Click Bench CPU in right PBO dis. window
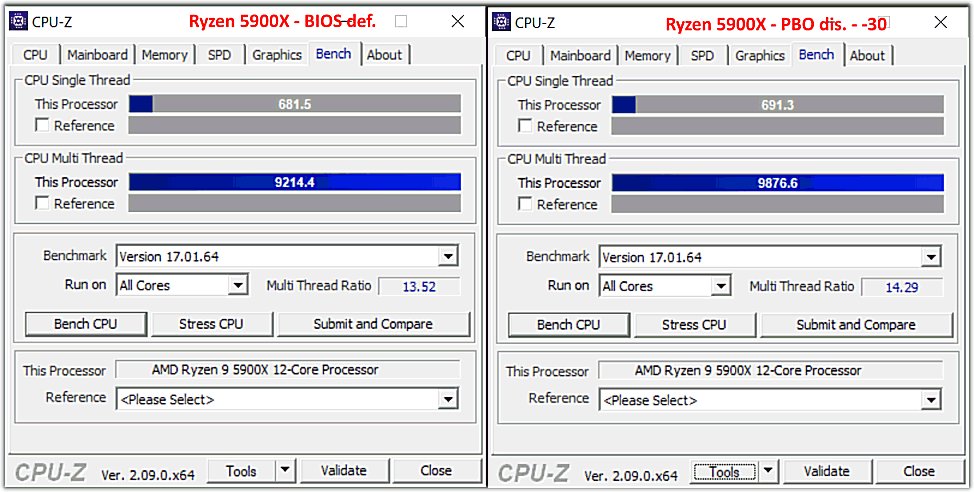The image size is (974, 492). [568, 324]
